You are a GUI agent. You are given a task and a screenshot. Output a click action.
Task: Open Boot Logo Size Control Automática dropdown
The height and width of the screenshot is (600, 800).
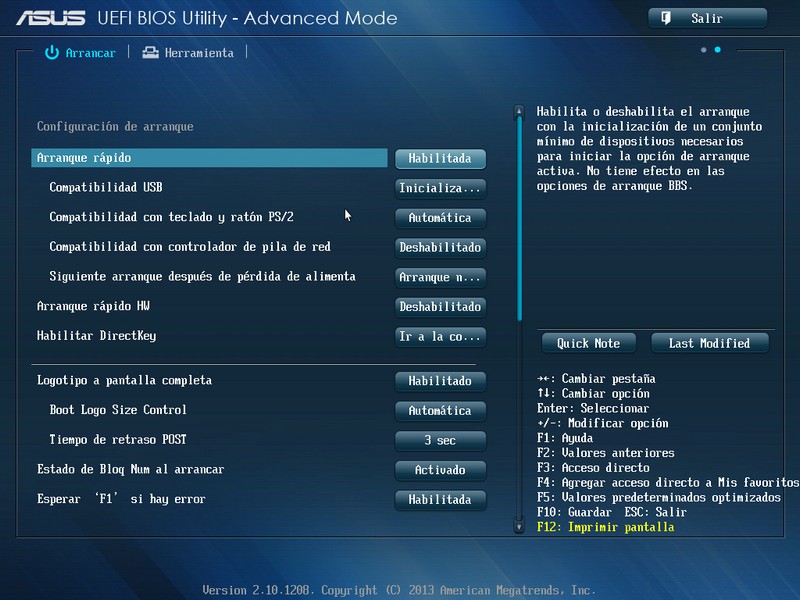[x=440, y=411]
